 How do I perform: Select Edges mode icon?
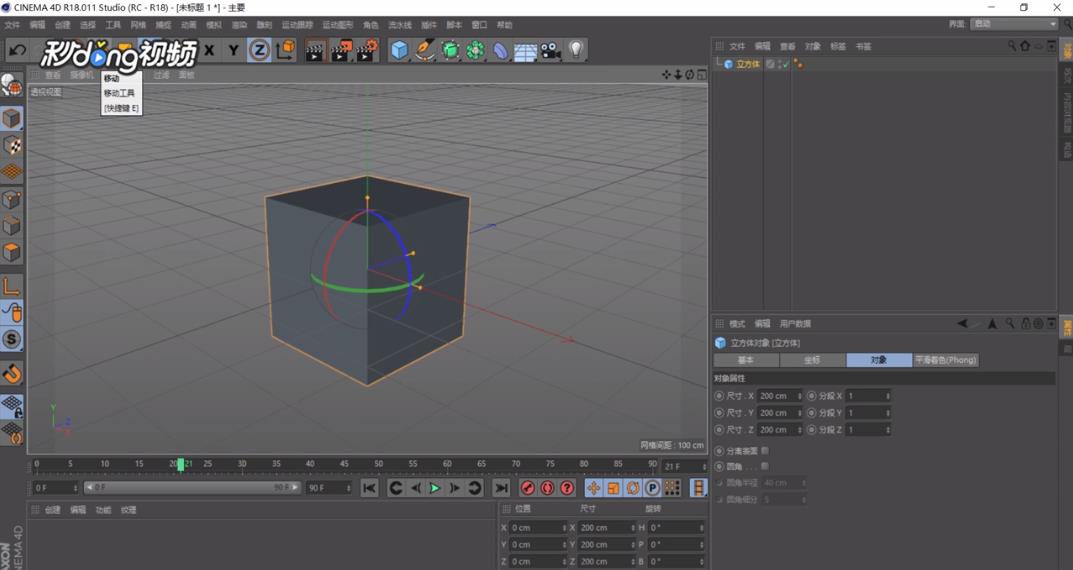[x=12, y=225]
